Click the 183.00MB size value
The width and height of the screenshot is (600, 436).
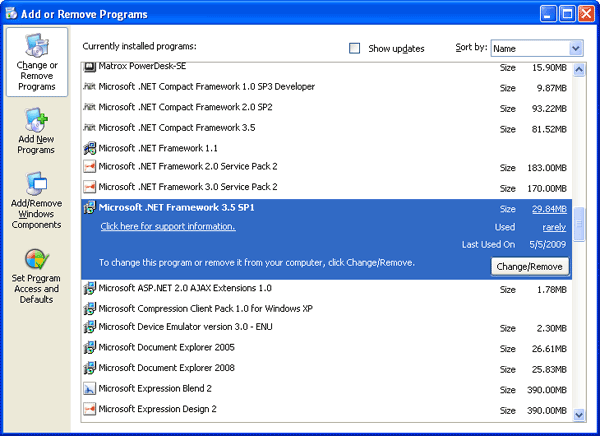547,168
